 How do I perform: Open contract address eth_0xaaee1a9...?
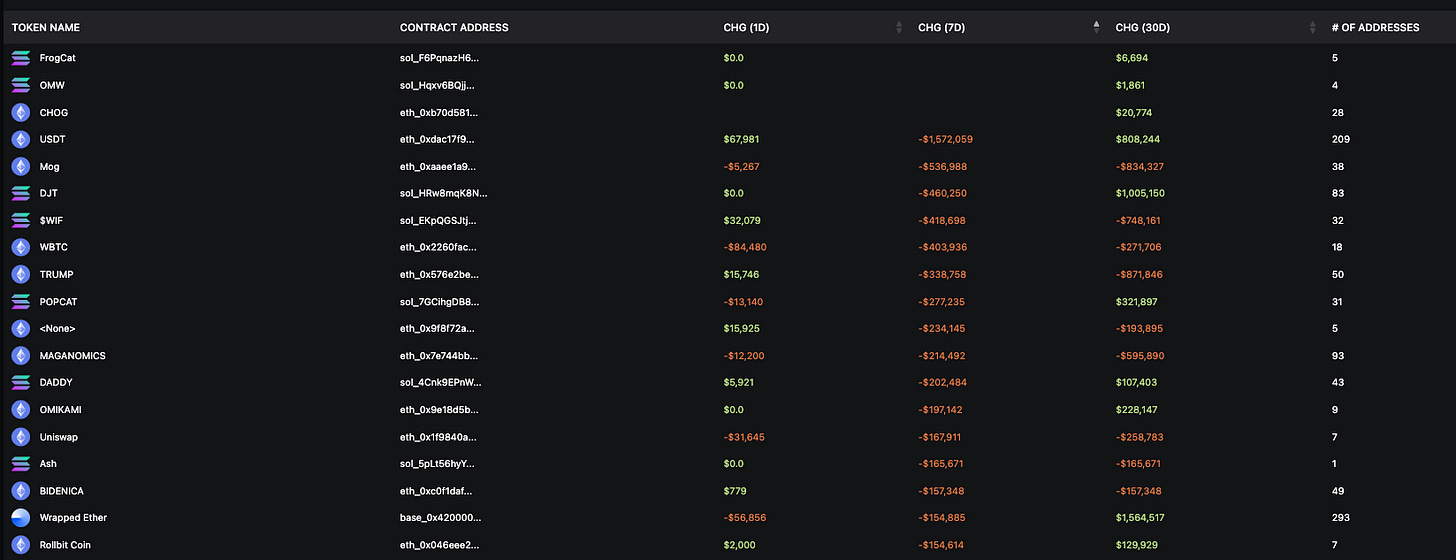(438, 166)
